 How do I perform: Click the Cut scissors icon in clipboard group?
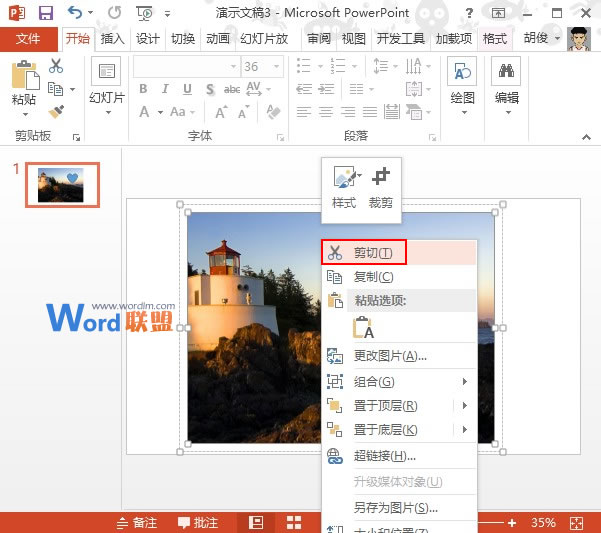(x=56, y=66)
